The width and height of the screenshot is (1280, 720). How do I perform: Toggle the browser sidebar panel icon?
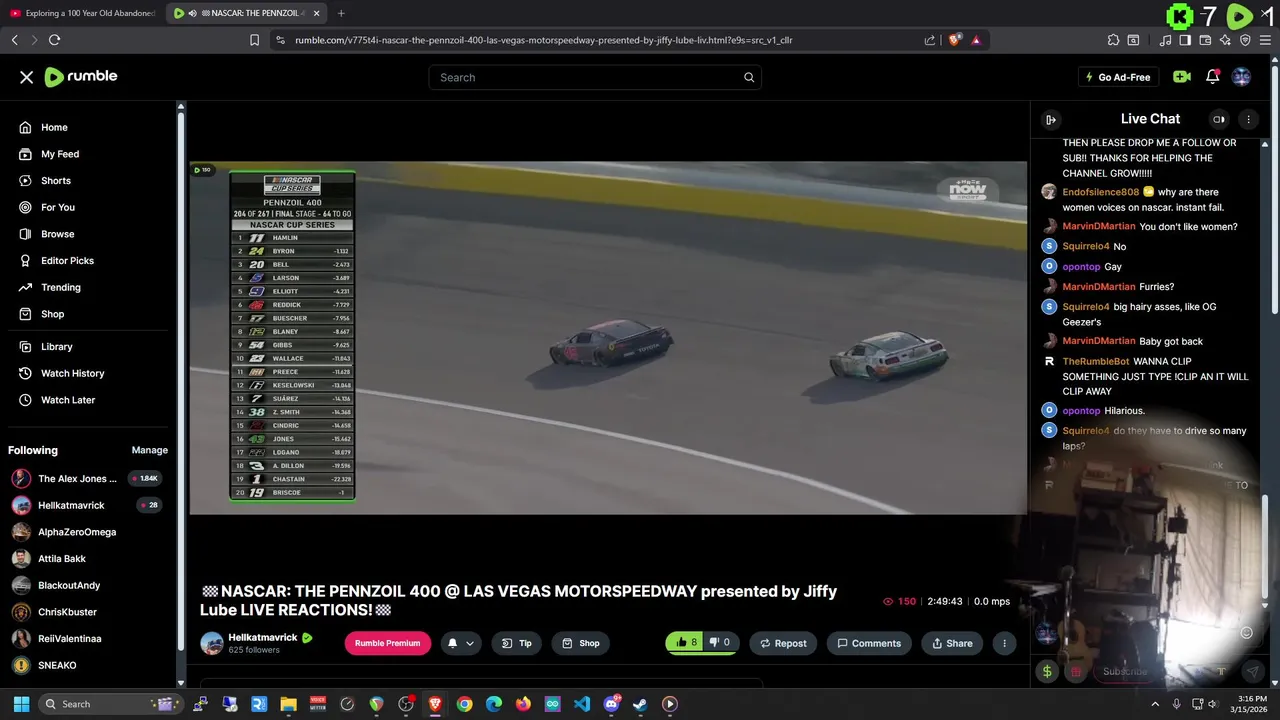pos(1185,40)
